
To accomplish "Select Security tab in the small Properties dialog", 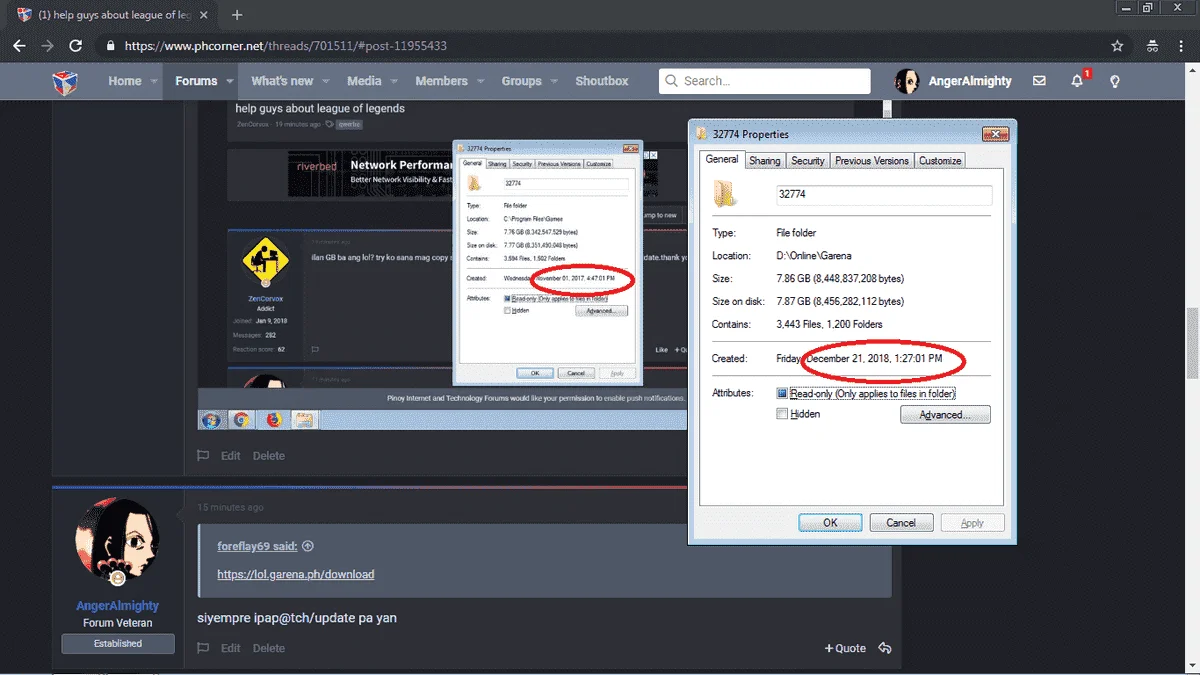I will pos(522,164).
